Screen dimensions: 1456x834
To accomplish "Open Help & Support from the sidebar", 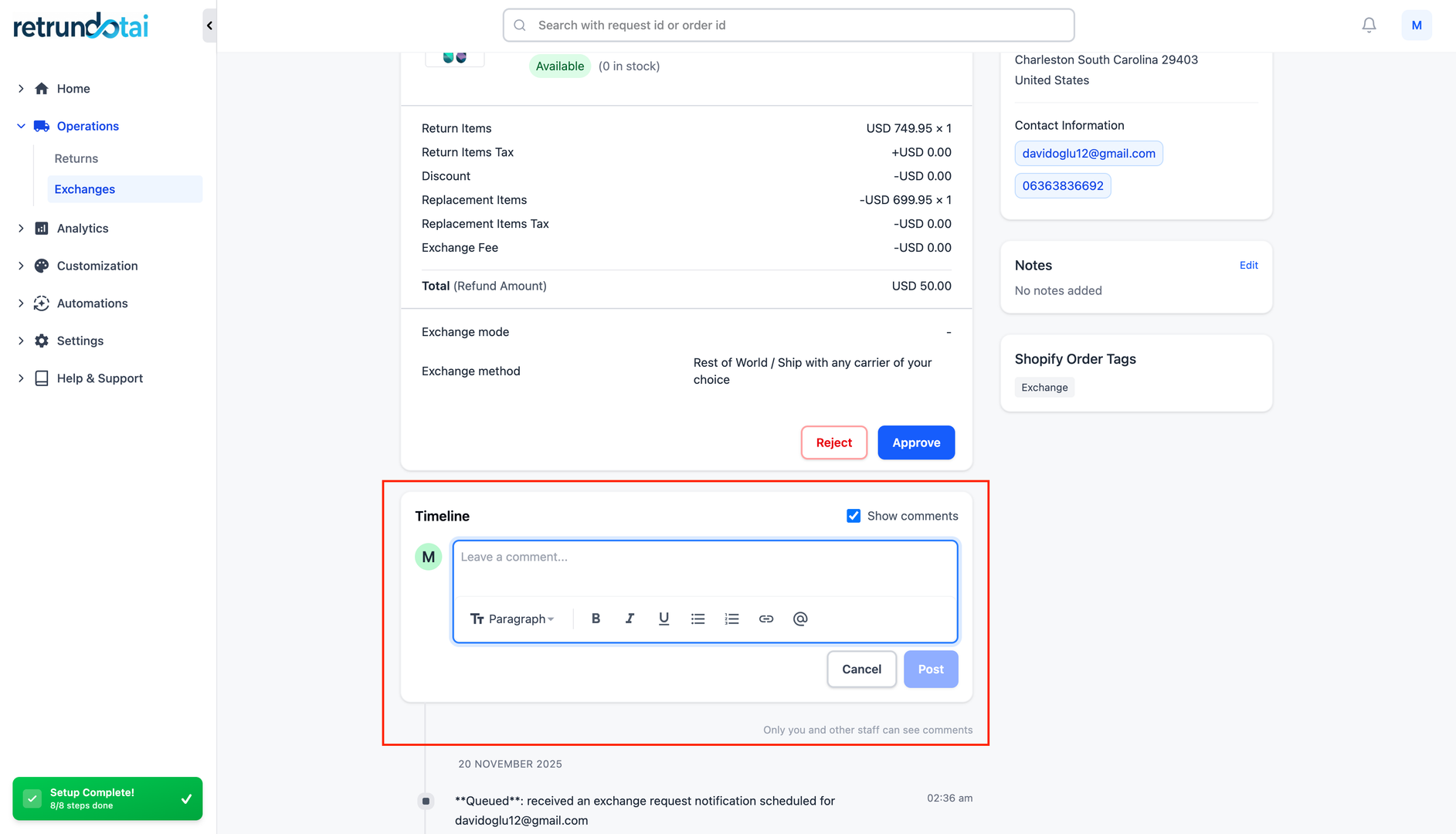I will click(100, 378).
